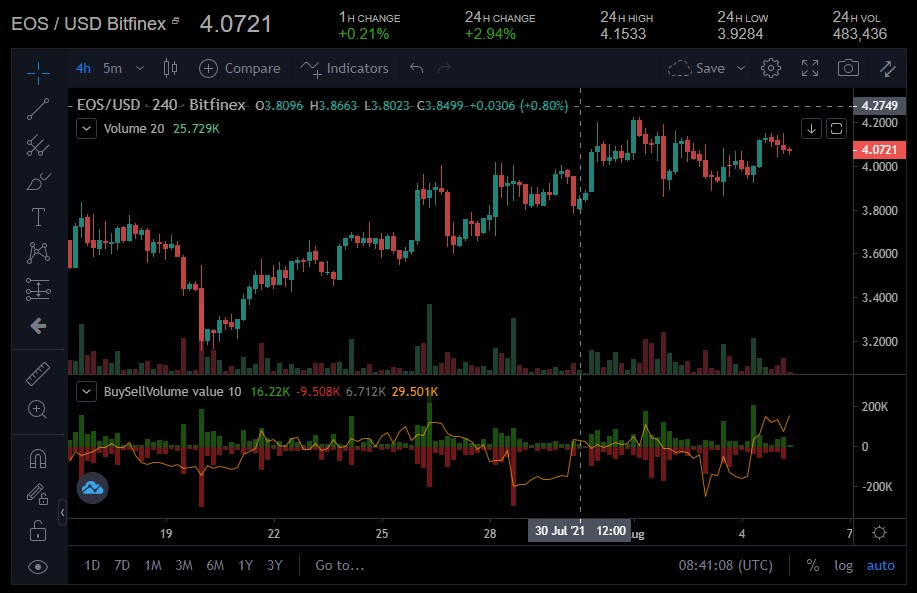Toggle stay in drawing mode
917x593 pixels.
pos(38,495)
